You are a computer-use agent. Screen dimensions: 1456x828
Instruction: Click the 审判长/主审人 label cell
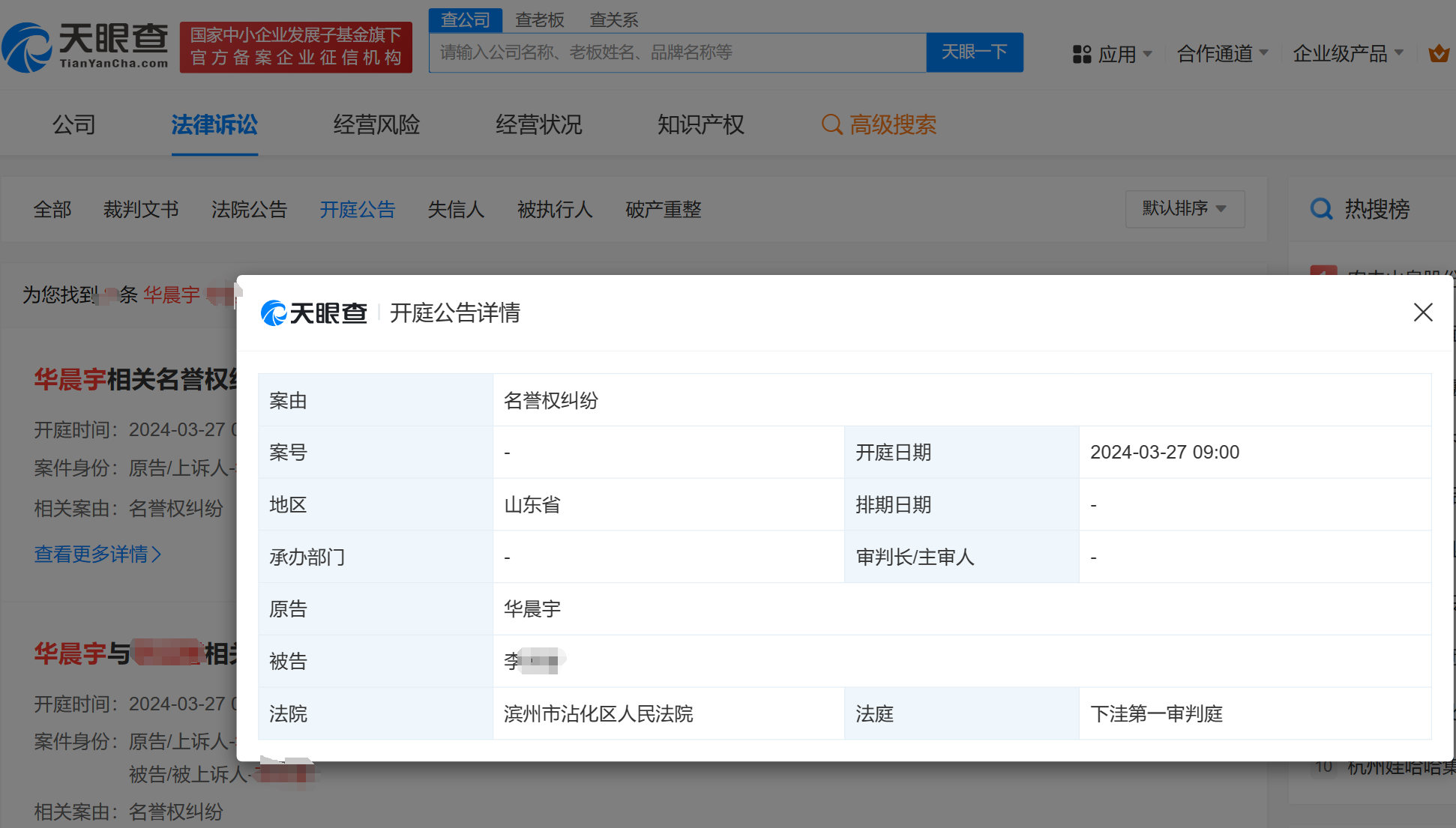pyautogui.click(x=961, y=557)
